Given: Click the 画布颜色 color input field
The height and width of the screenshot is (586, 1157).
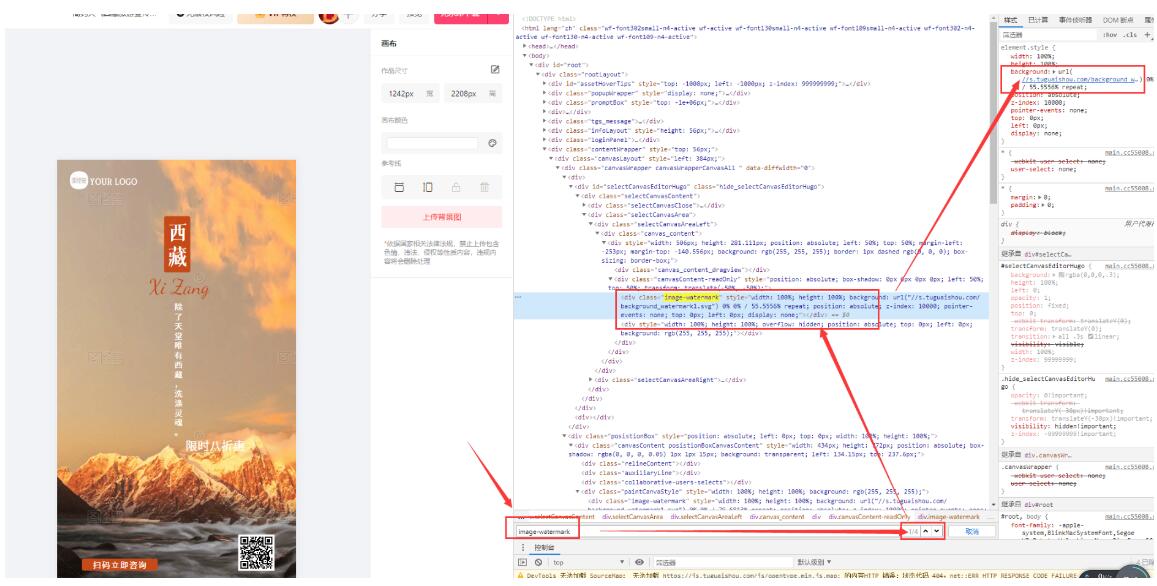Looking at the screenshot, I should click(x=430, y=143).
